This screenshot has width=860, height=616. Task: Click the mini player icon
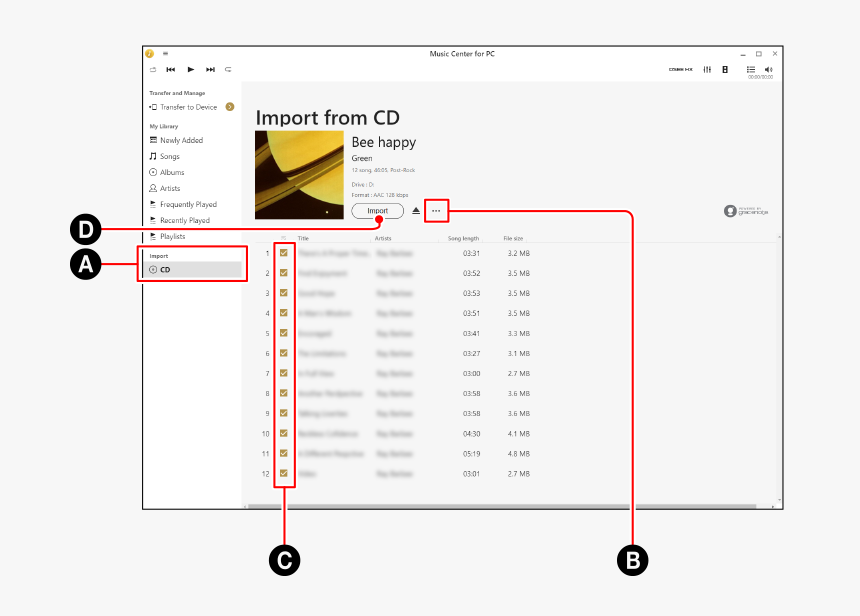(725, 70)
